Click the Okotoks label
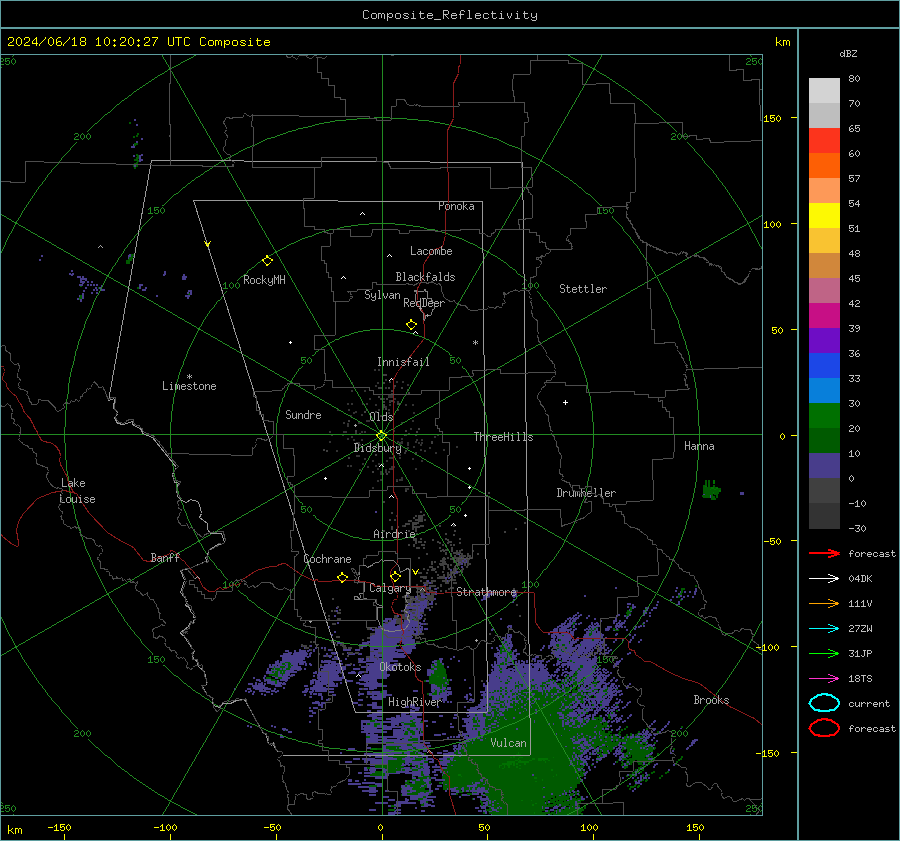900x841 pixels. point(400,667)
